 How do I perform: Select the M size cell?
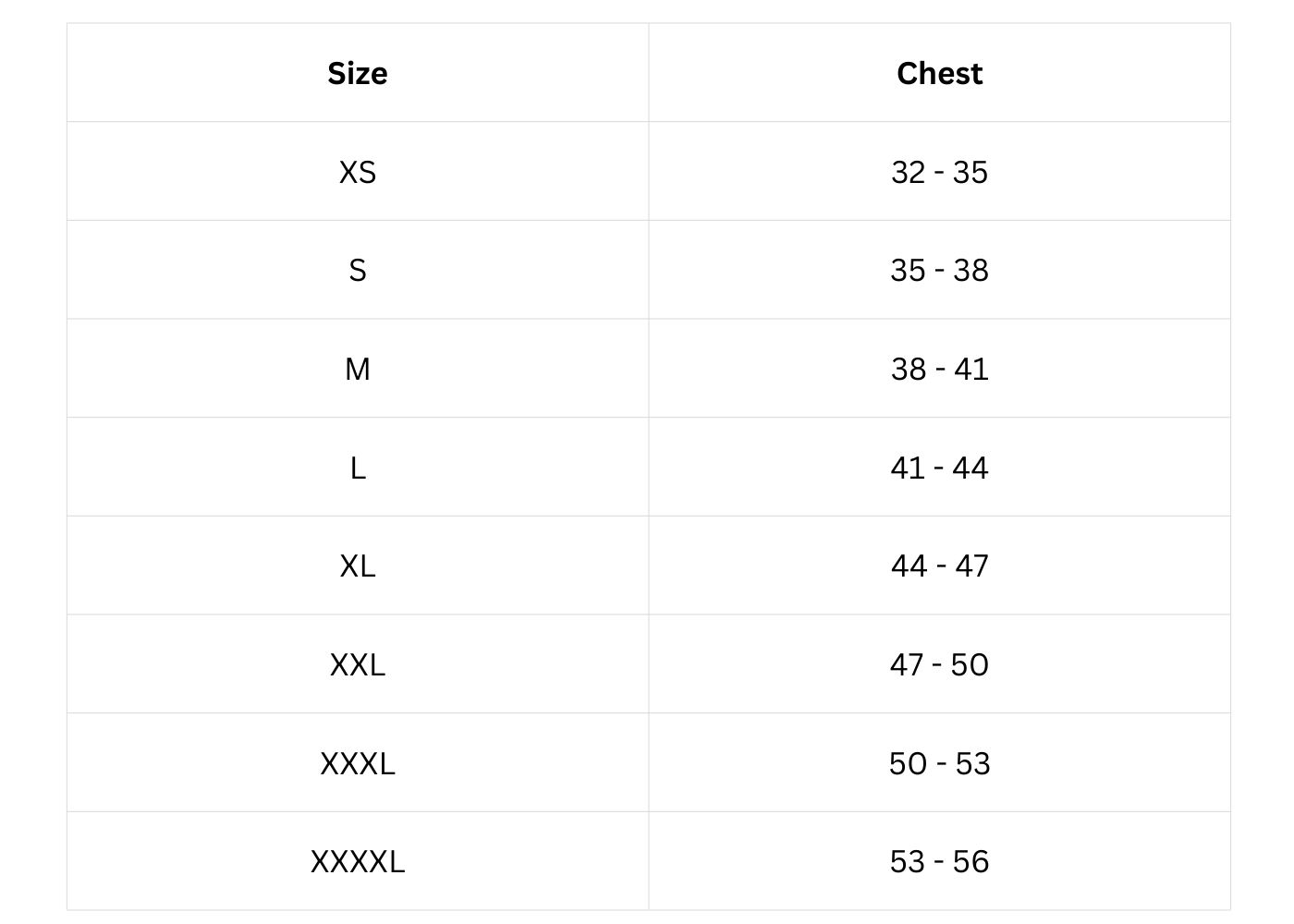pos(358,369)
